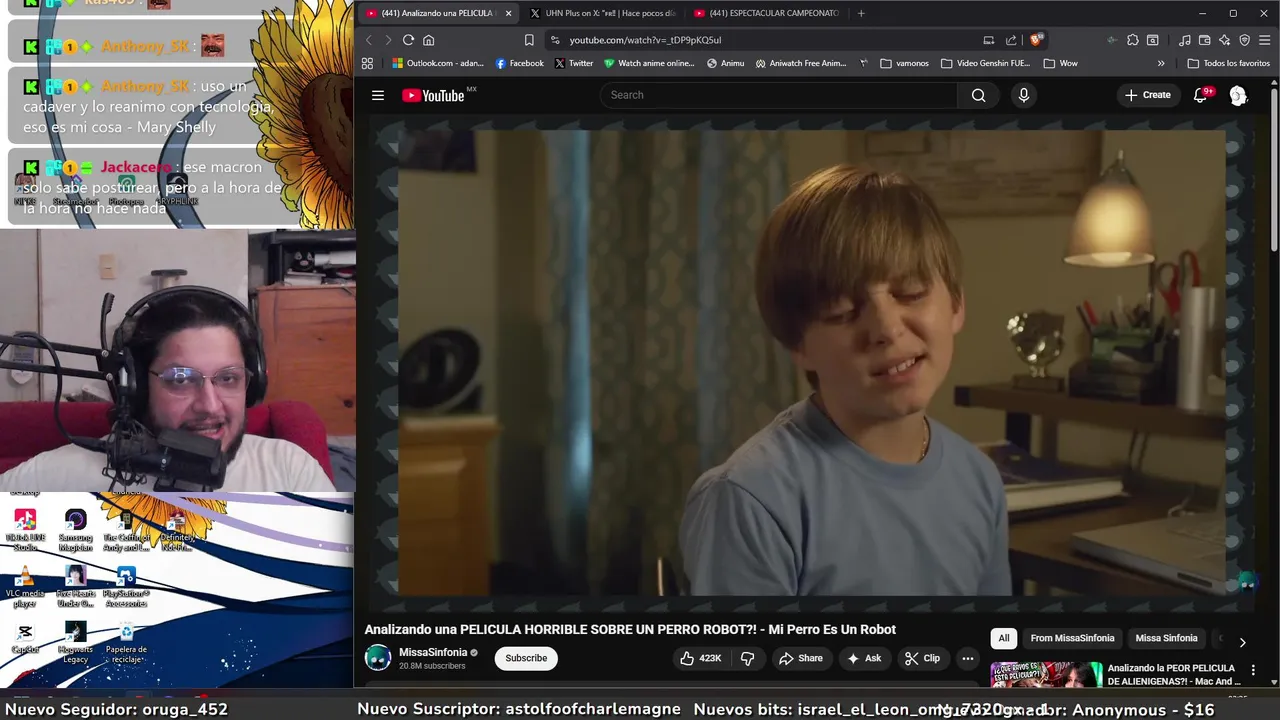Open Hogwarts Legacy desktop shortcut

(x=75, y=642)
